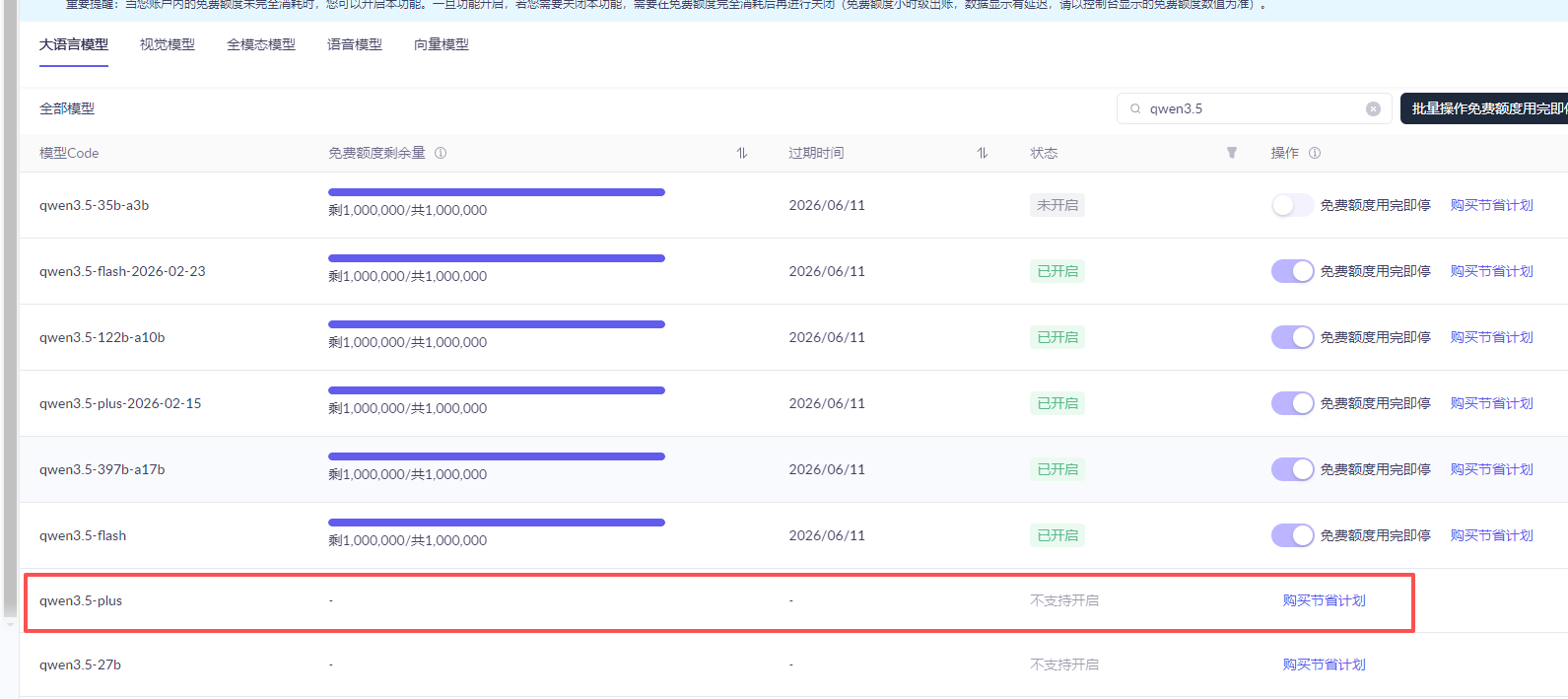Click the 批量操作免费额度用完即停 button
The height and width of the screenshot is (699, 1568).
[1484, 108]
